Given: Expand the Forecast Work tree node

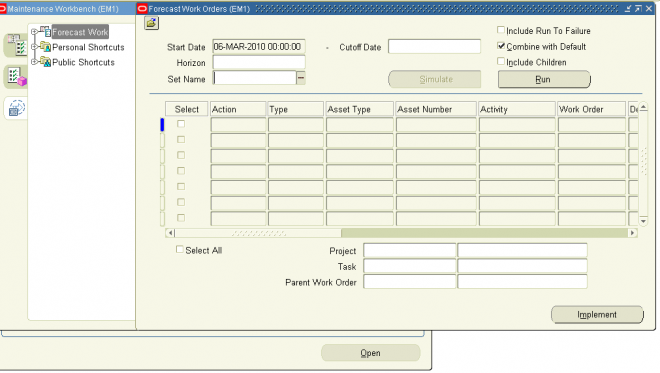Looking at the screenshot, I should point(35,32).
